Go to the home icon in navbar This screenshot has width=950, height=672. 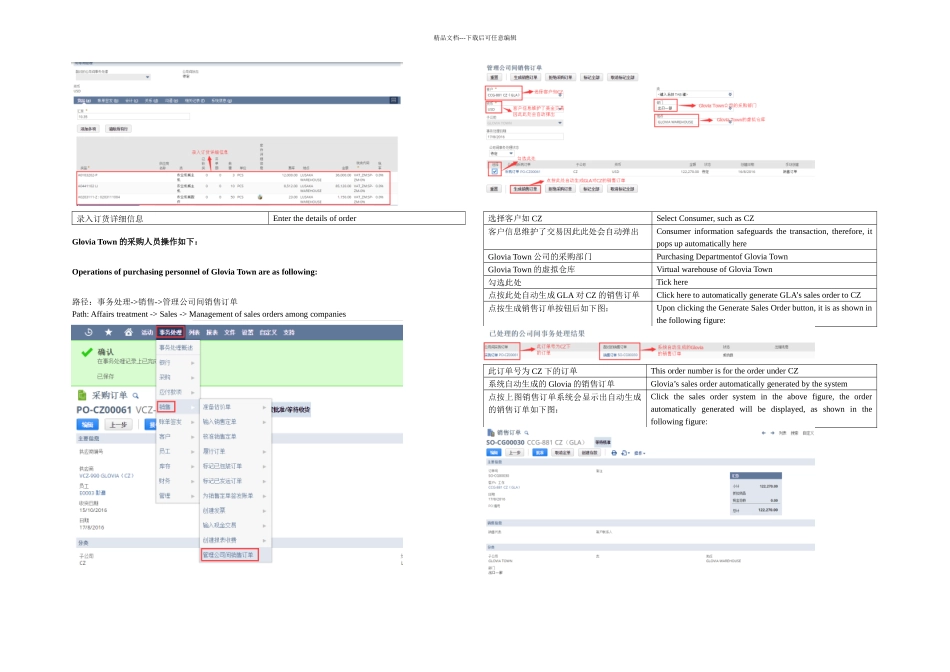(x=128, y=332)
